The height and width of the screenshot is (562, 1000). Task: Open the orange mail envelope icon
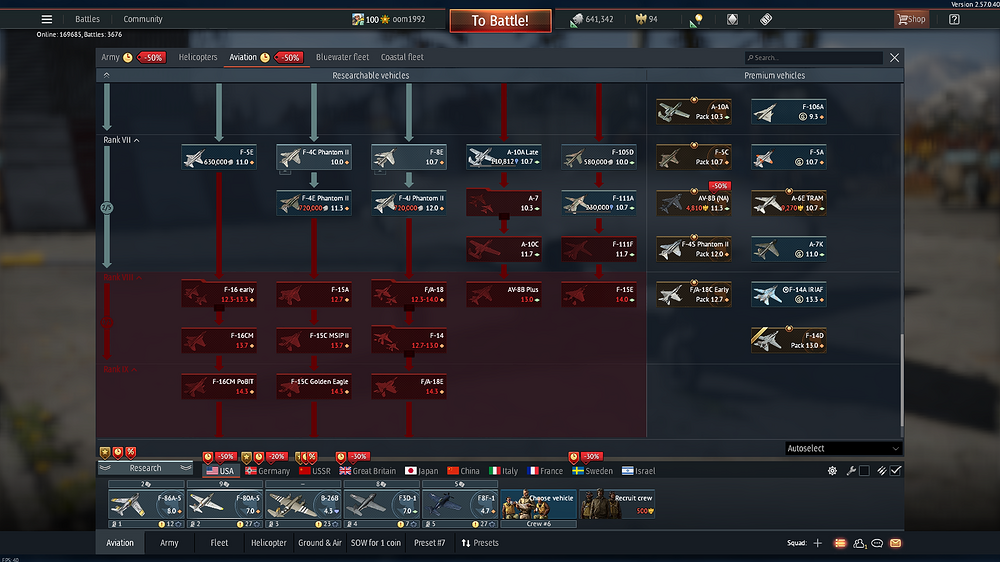[x=895, y=543]
